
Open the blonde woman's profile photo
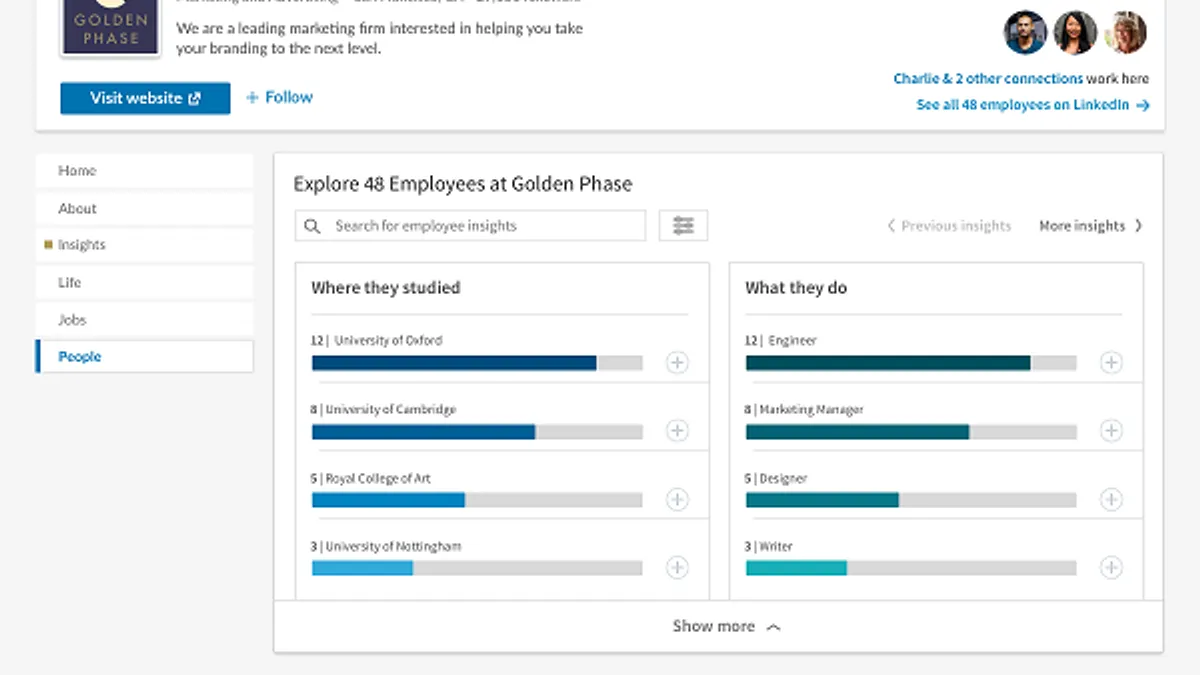(1125, 33)
